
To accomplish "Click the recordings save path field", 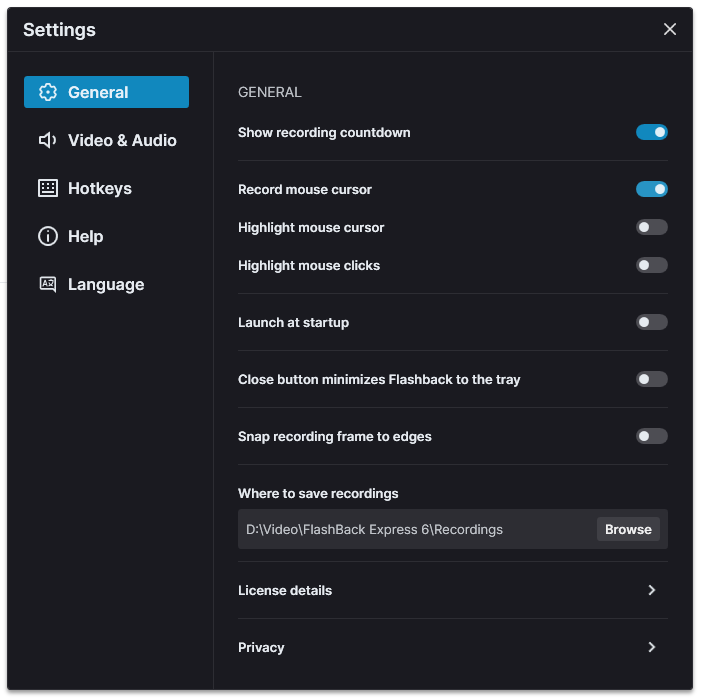I will 417,529.
